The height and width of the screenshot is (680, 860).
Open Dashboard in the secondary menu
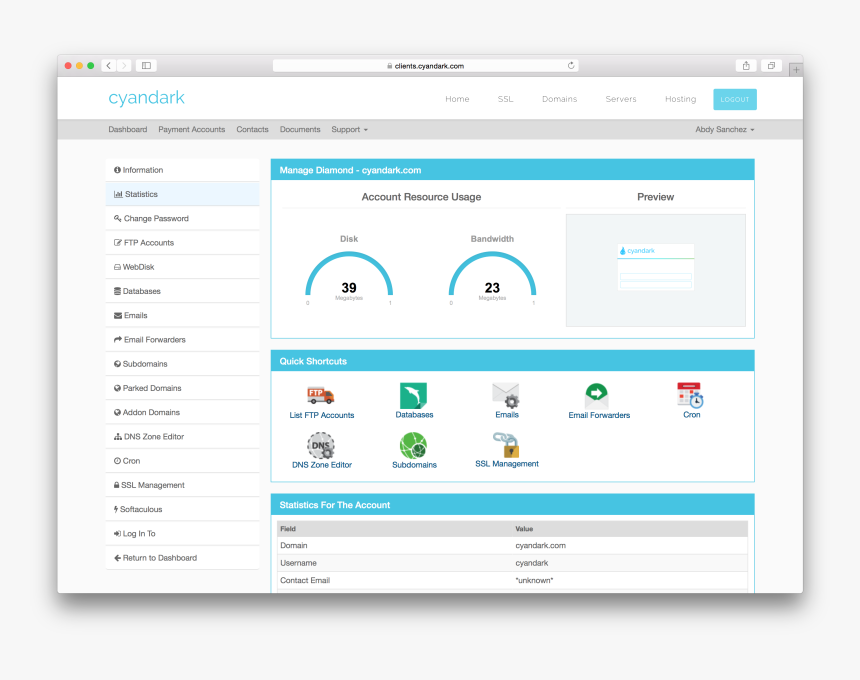[x=128, y=129]
